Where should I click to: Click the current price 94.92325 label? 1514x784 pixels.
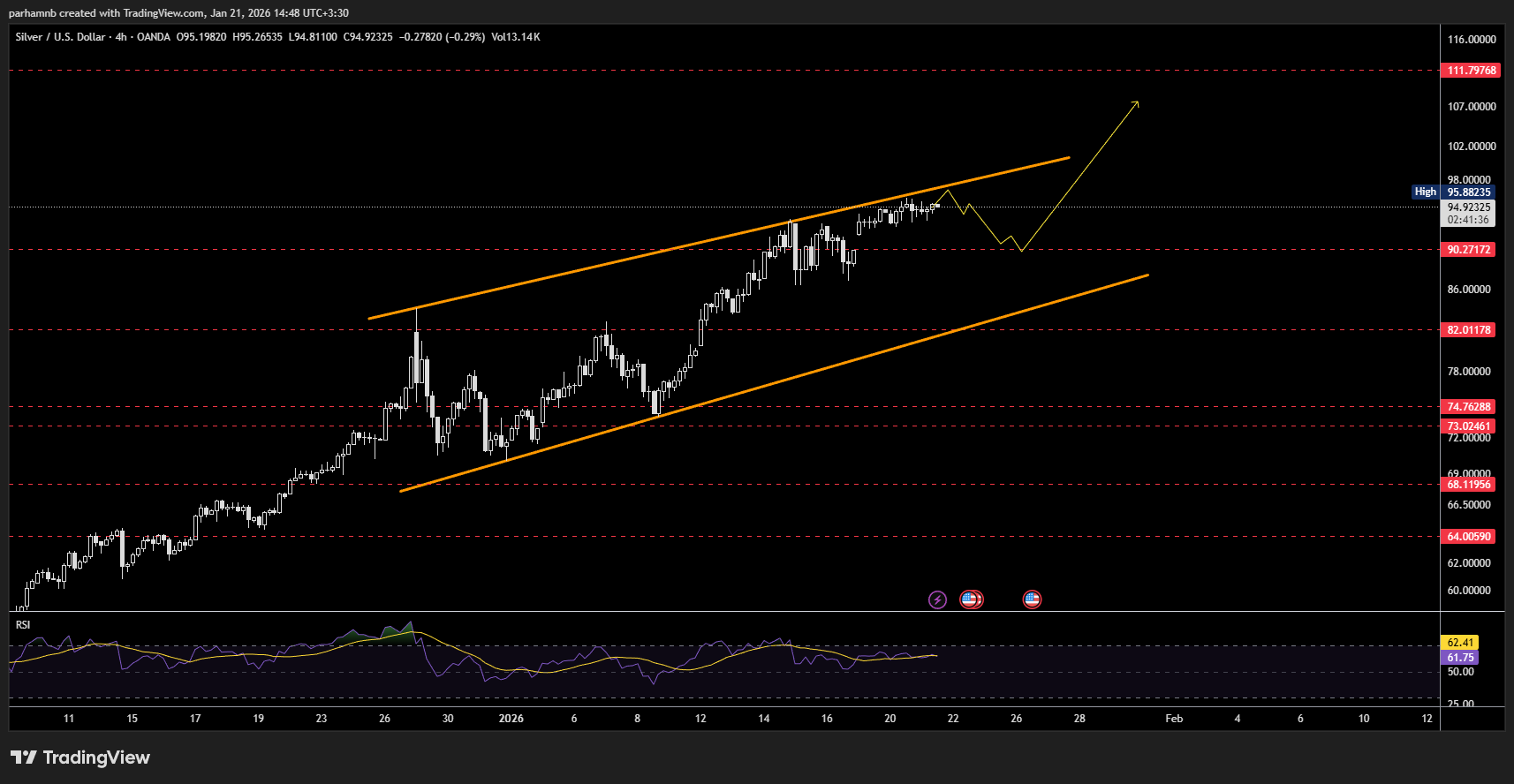pyautogui.click(x=1468, y=207)
